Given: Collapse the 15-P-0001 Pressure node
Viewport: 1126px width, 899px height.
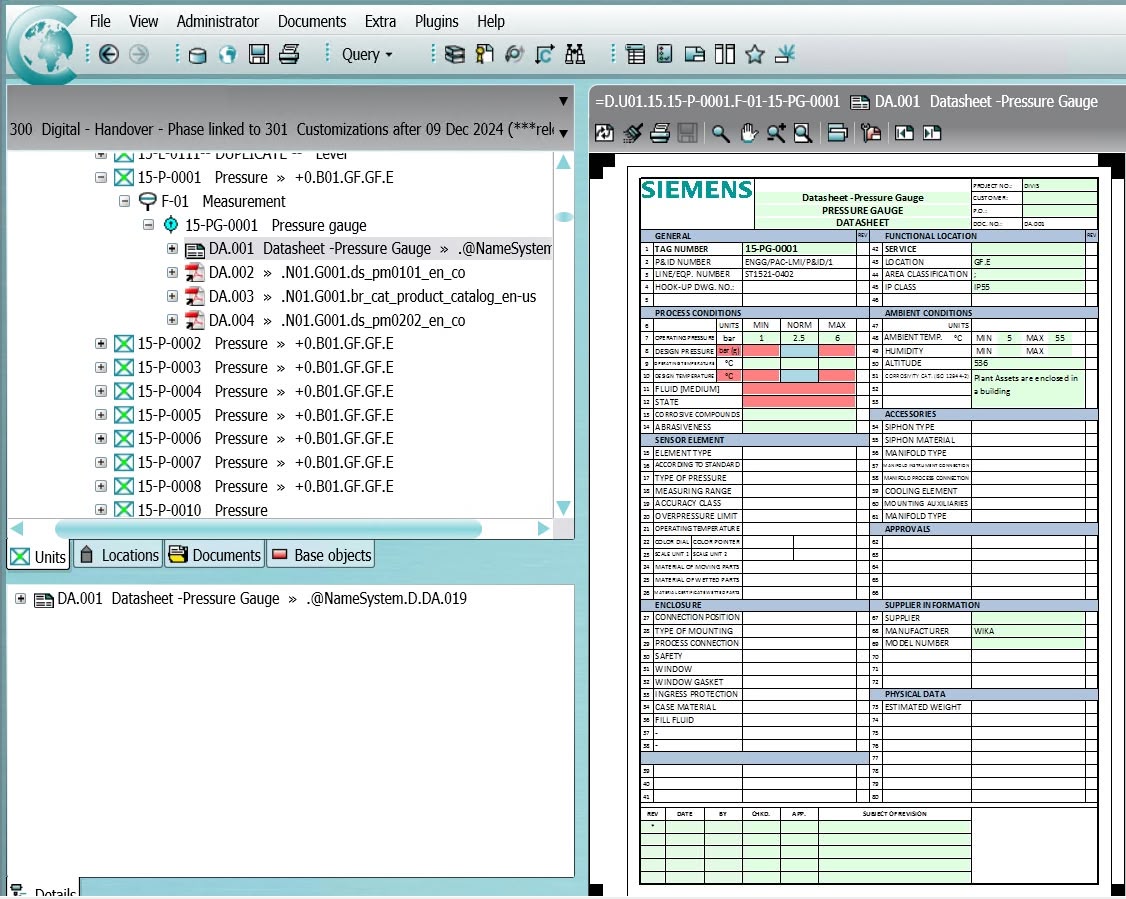Looking at the screenshot, I should [101, 178].
